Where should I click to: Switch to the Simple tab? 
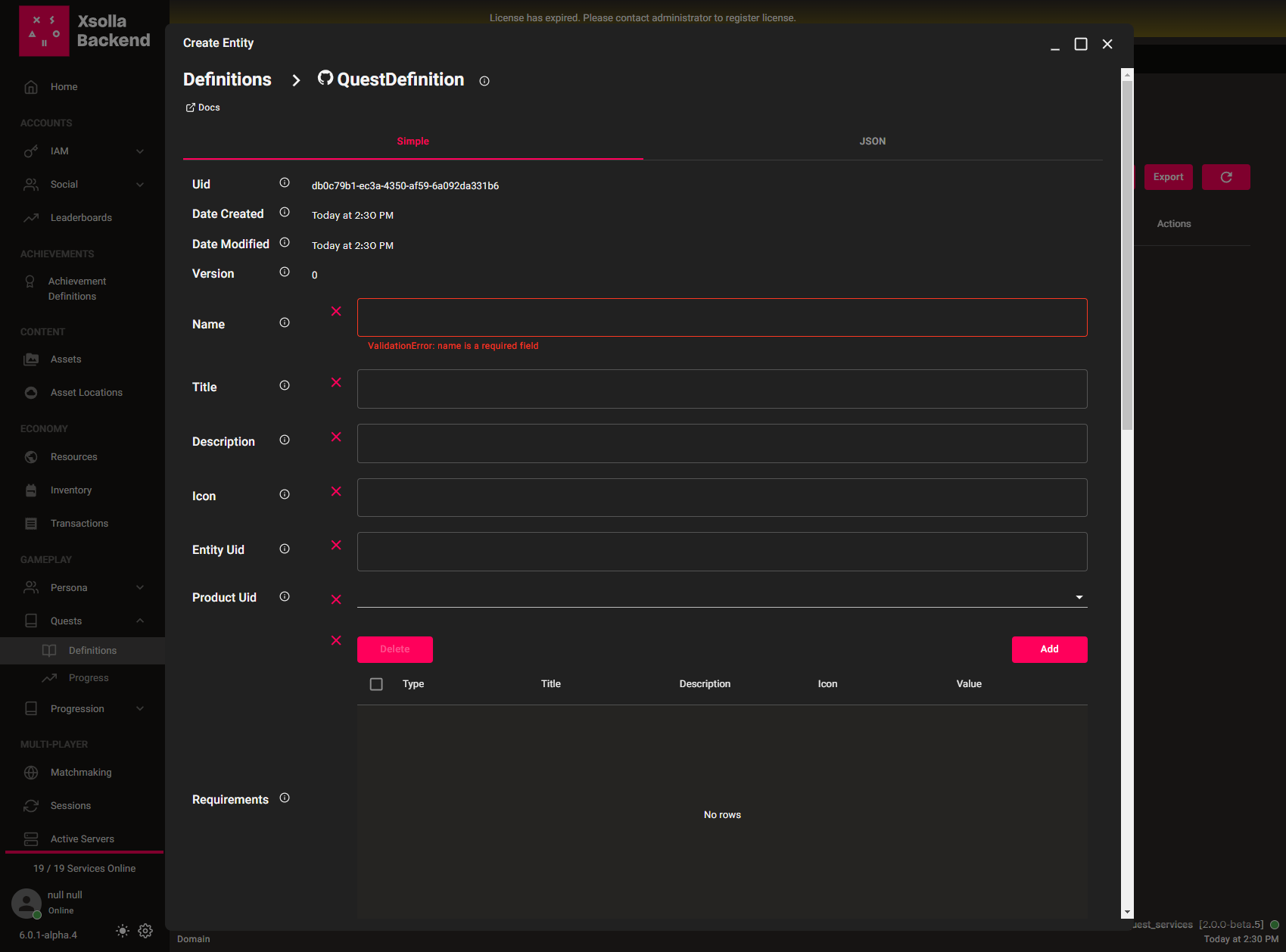(x=413, y=142)
